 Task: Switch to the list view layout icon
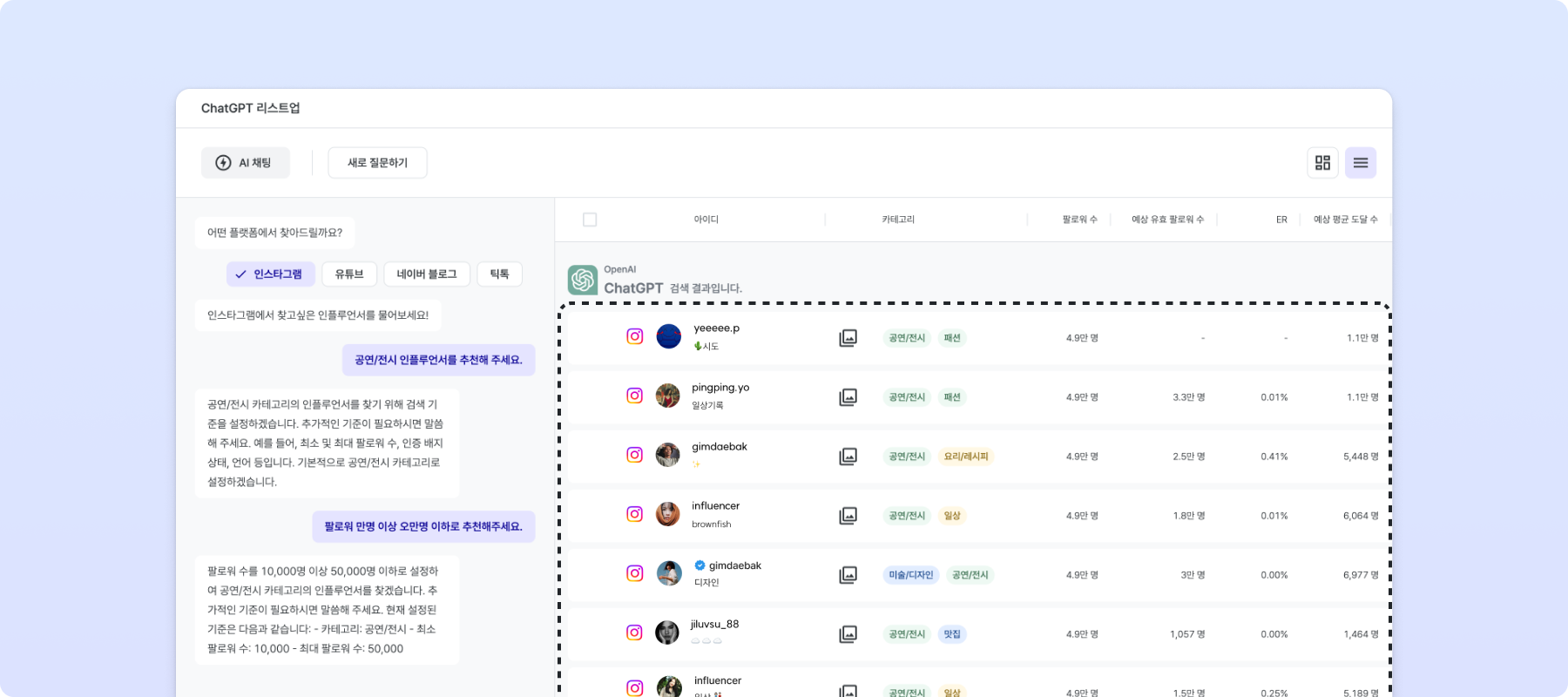pos(1361,163)
